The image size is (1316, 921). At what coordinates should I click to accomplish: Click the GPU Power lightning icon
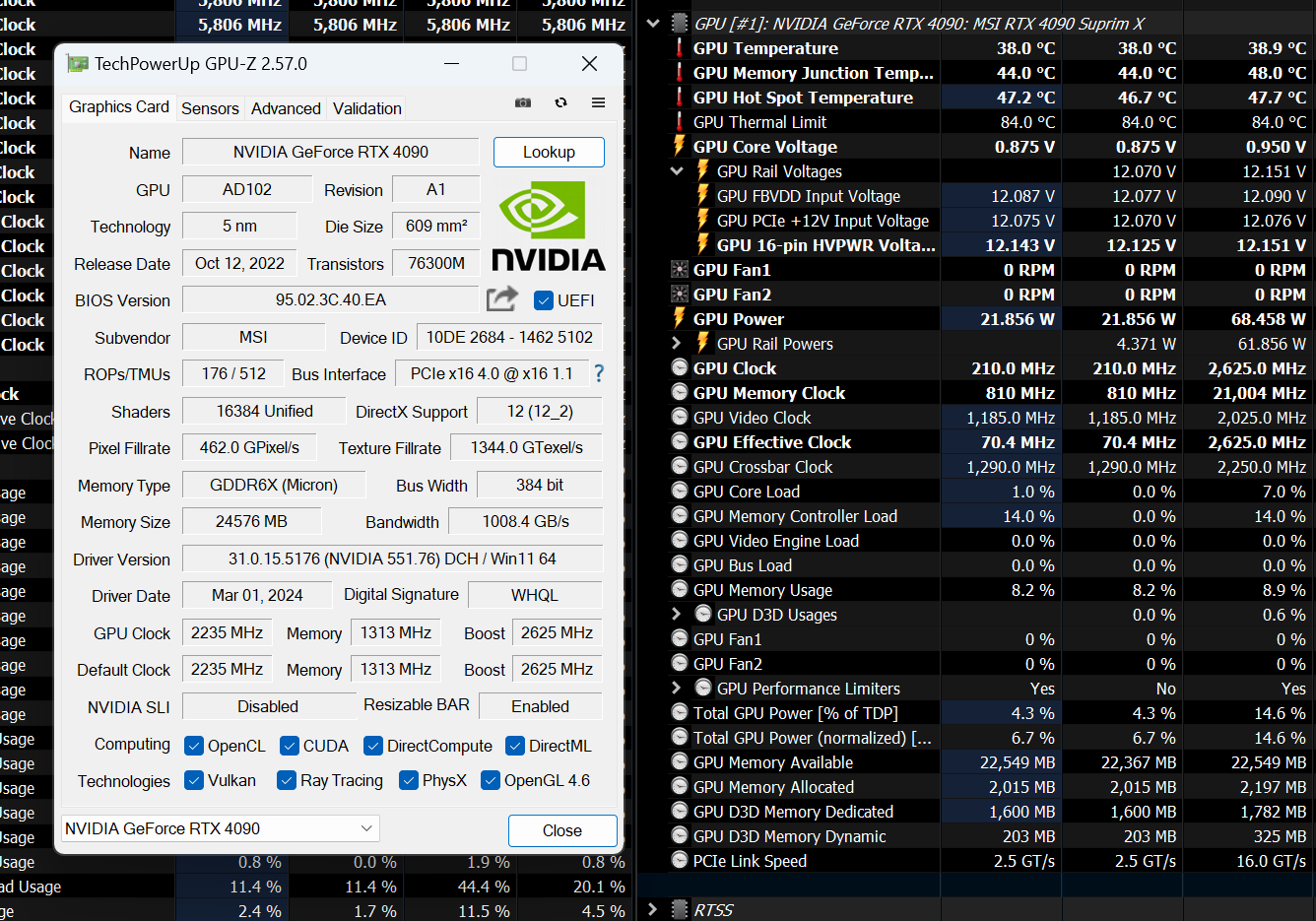pos(679,319)
